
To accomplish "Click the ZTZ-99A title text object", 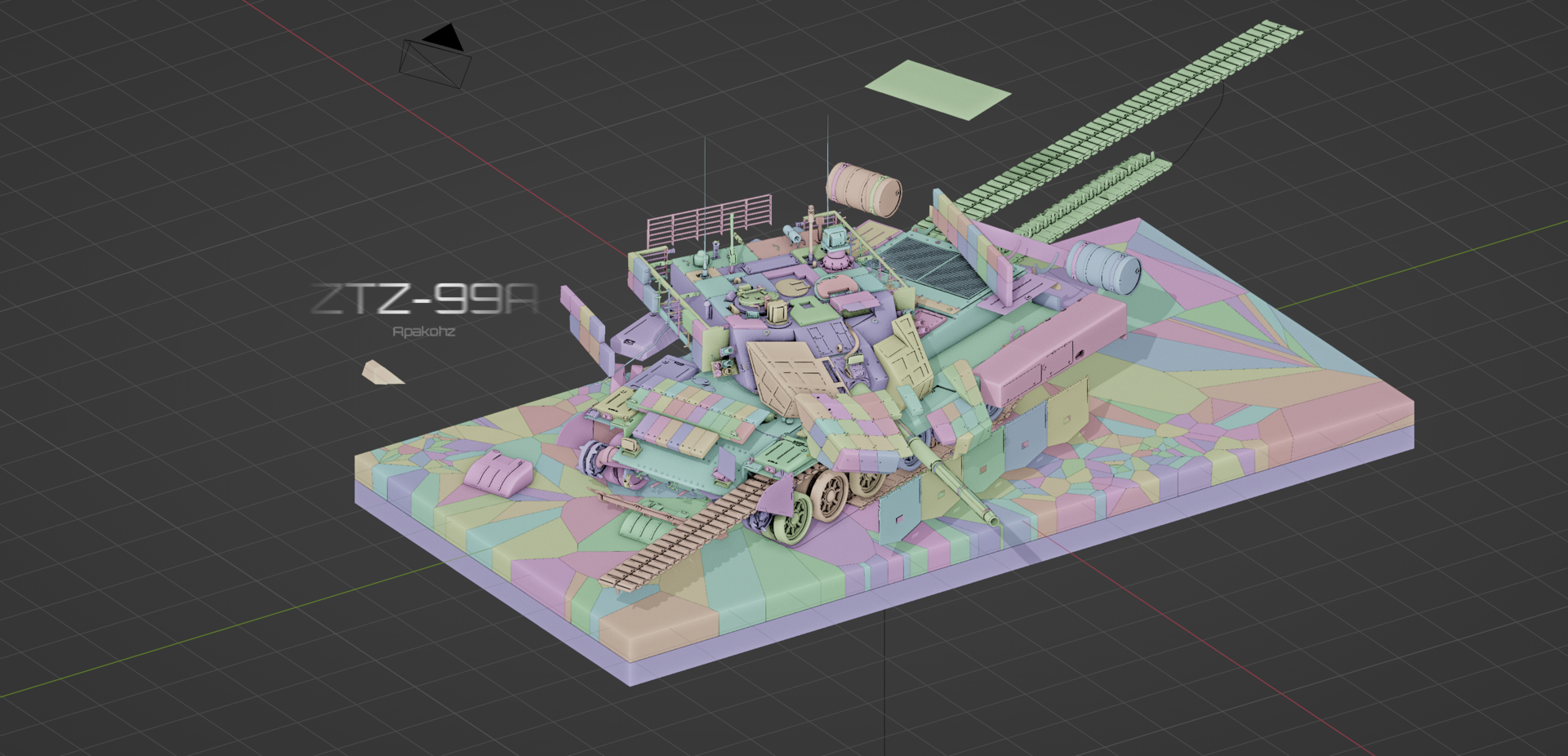I will pyautogui.click(x=425, y=300).
